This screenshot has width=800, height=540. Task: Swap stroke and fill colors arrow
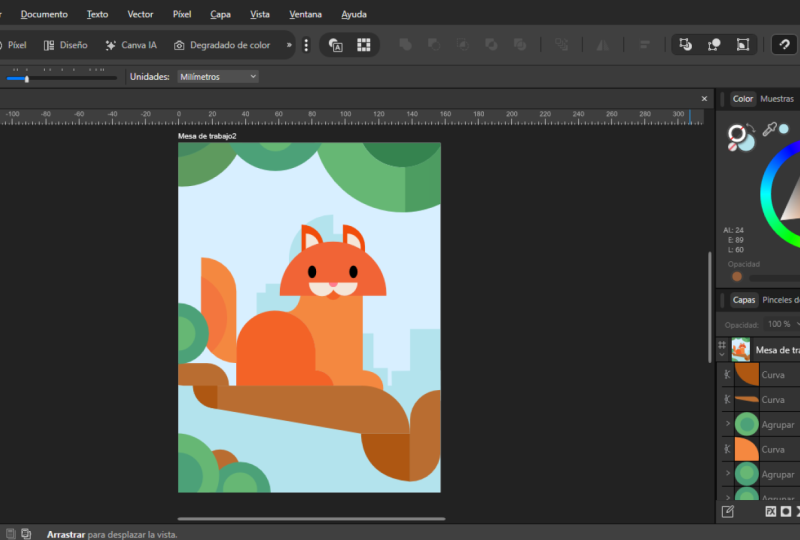coord(751,128)
